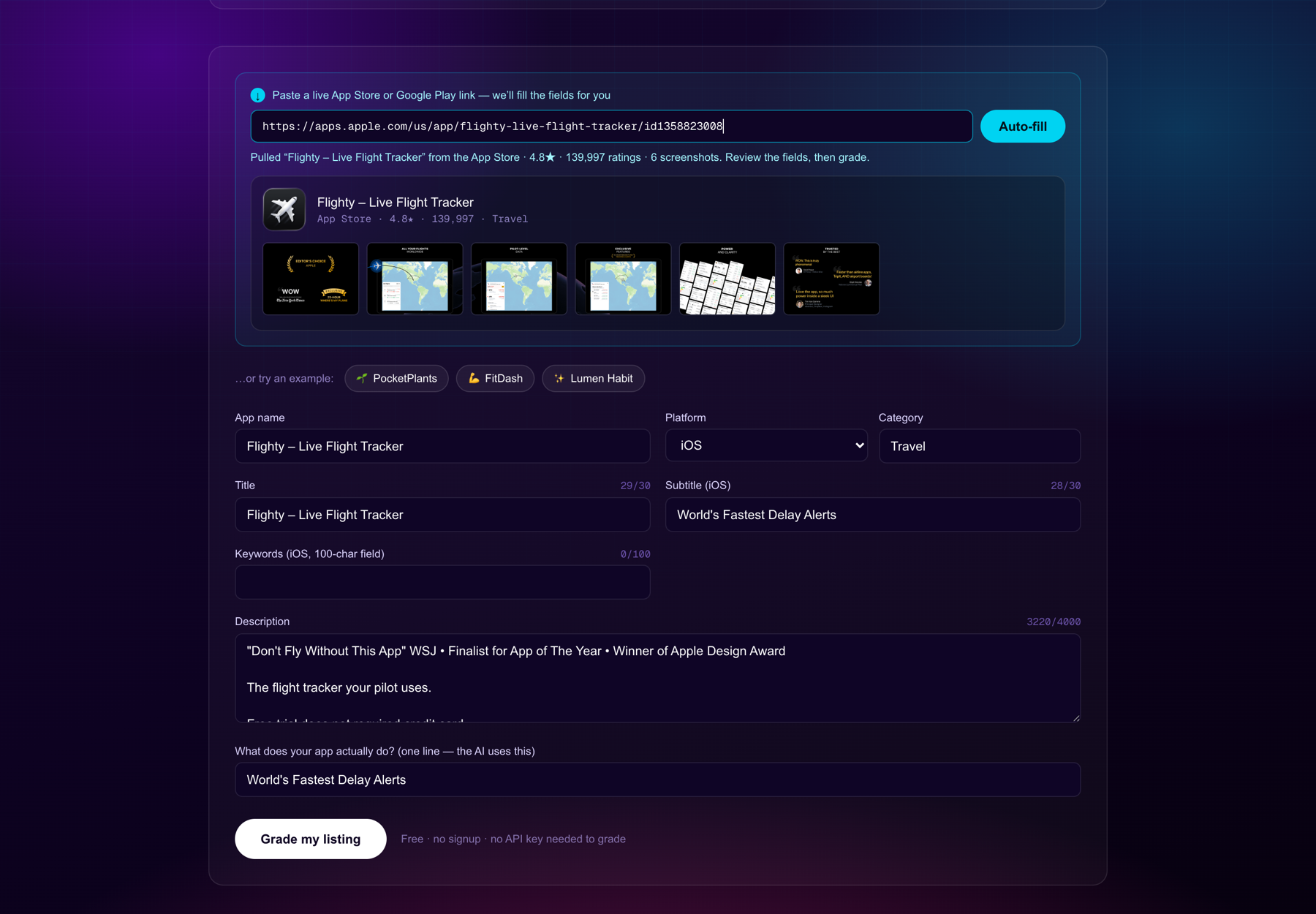Click the 'Pulled Flighty' status message
This screenshot has width=1316, height=914.
click(x=559, y=157)
